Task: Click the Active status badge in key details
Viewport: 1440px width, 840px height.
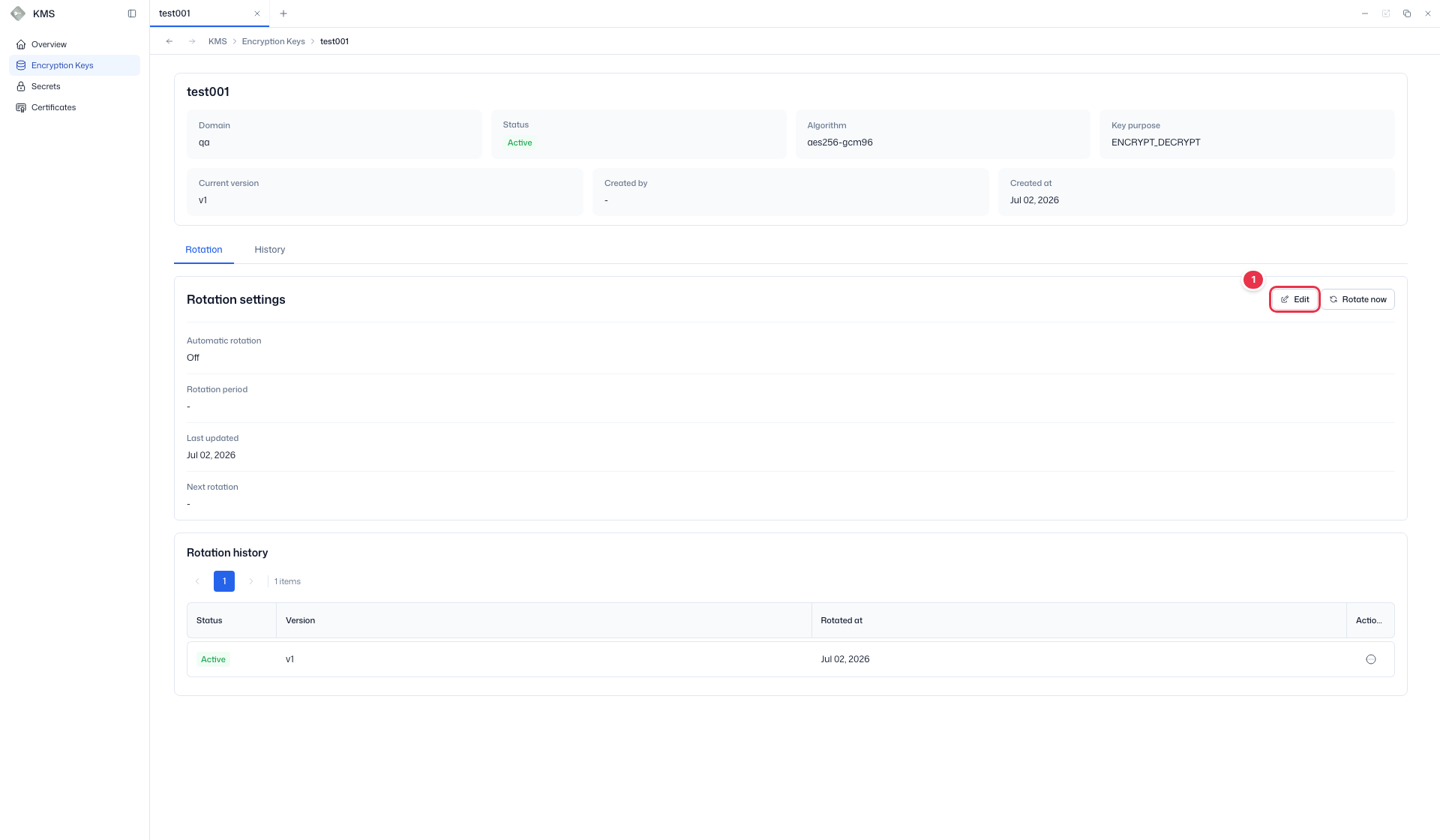Action: pyautogui.click(x=520, y=142)
